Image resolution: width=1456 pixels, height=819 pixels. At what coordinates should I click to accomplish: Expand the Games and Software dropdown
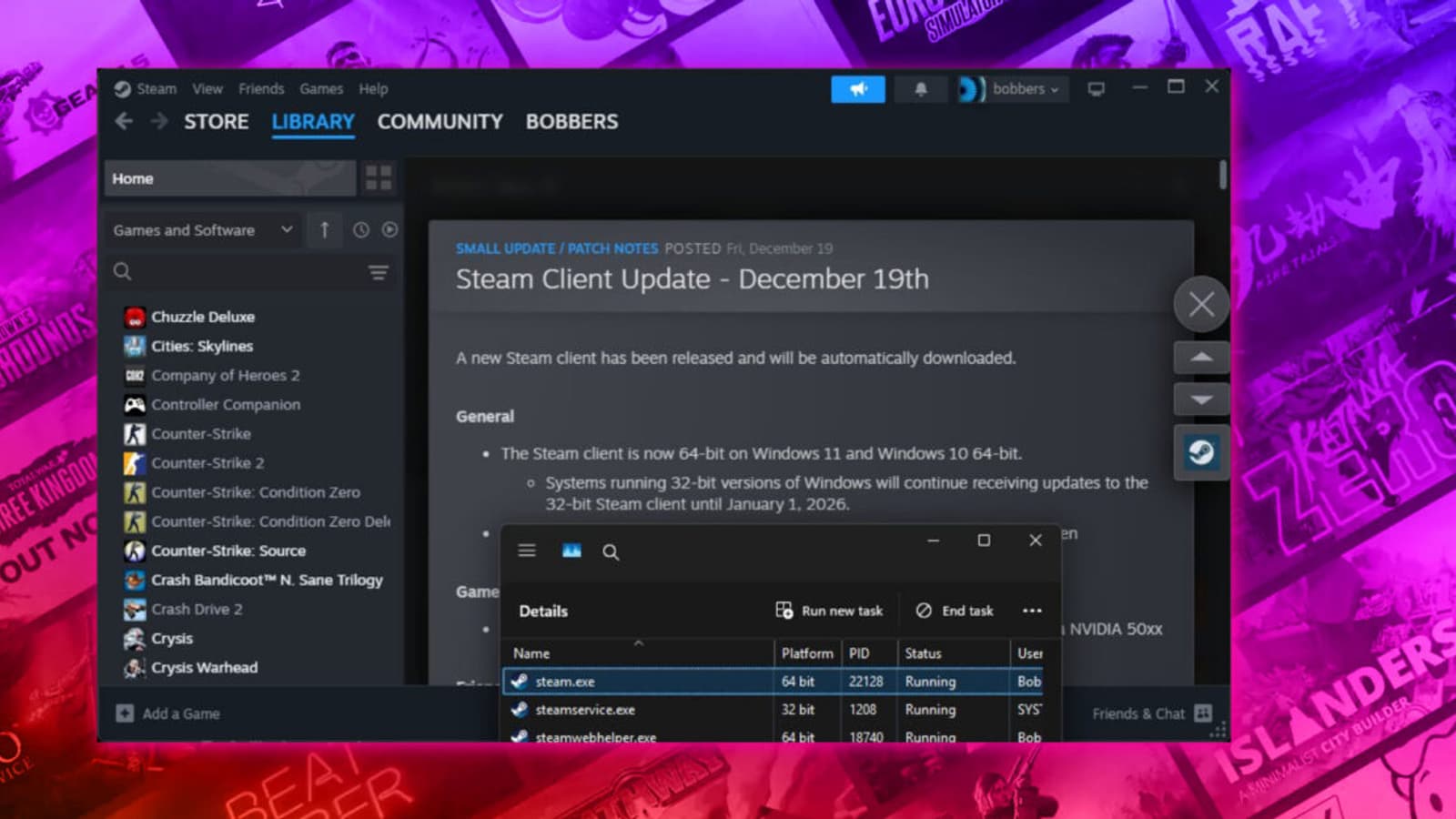click(203, 230)
